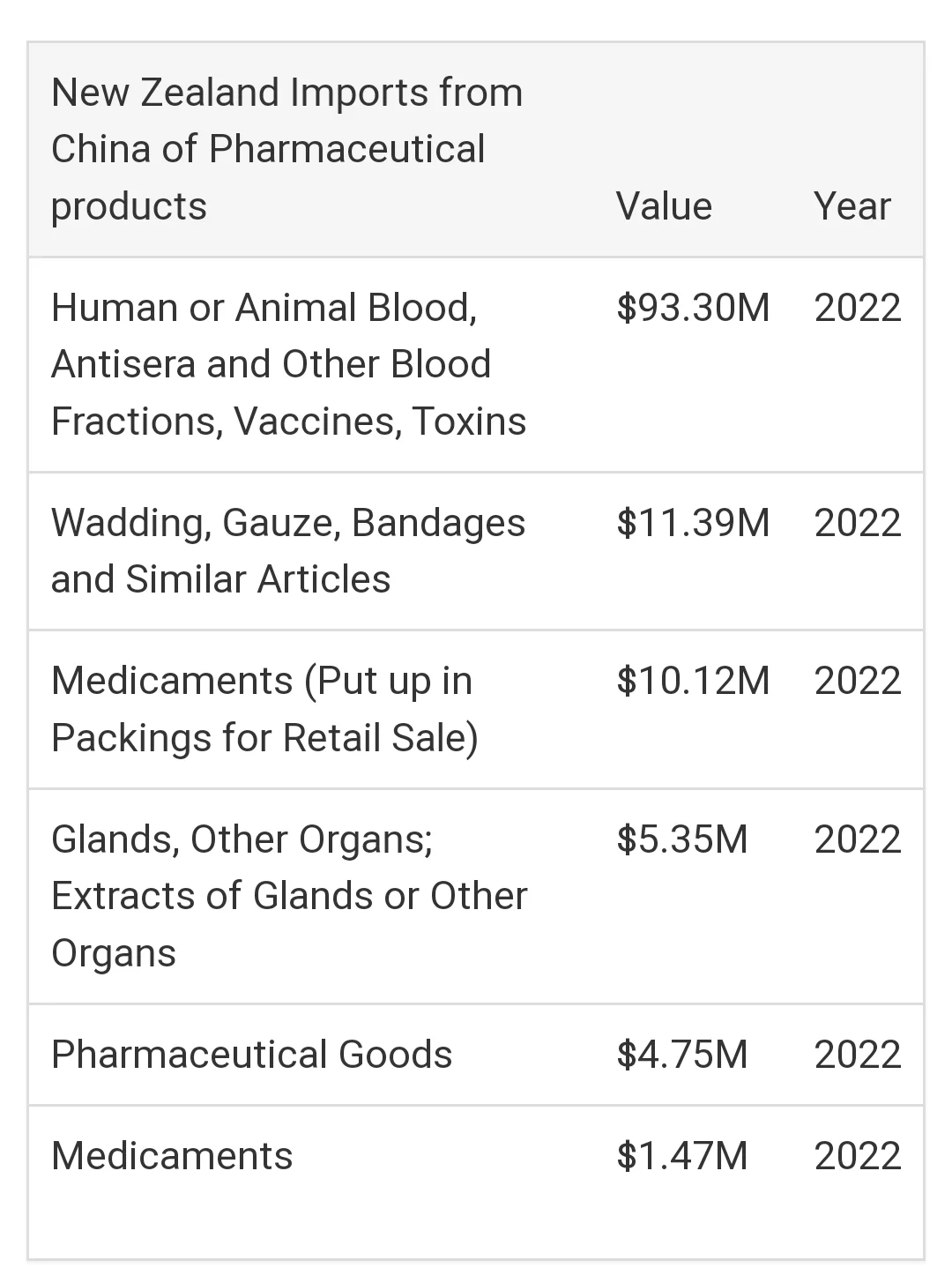This screenshot has width=952, height=1268.
Task: Select the Pharmaceutical Goods row label
Action: pos(252,1055)
